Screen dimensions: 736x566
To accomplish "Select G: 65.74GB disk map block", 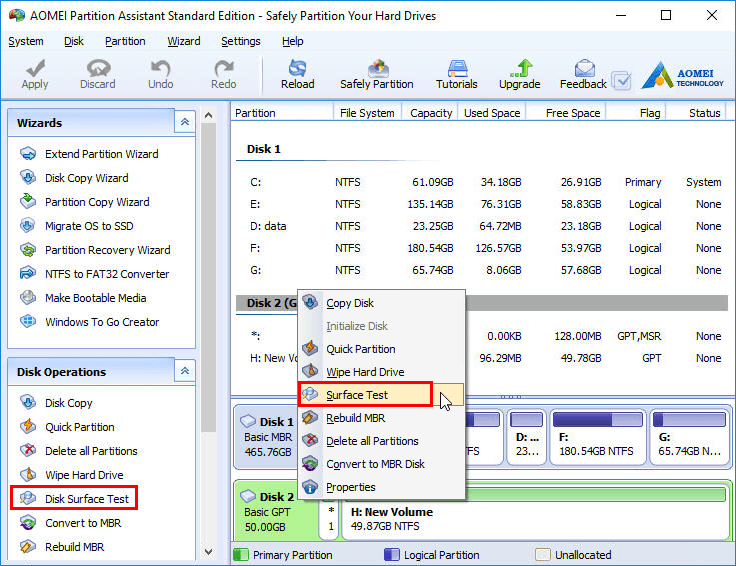I will pyautogui.click(x=690, y=436).
